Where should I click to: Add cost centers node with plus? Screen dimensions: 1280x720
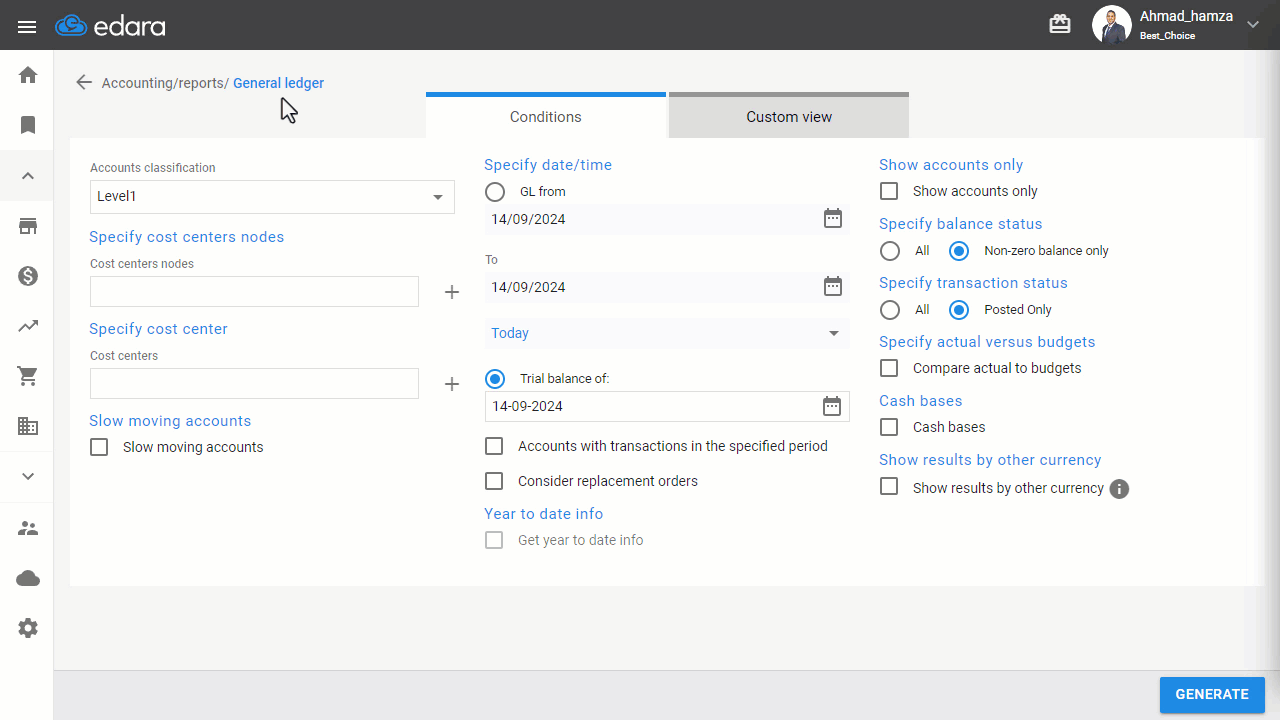coord(452,292)
